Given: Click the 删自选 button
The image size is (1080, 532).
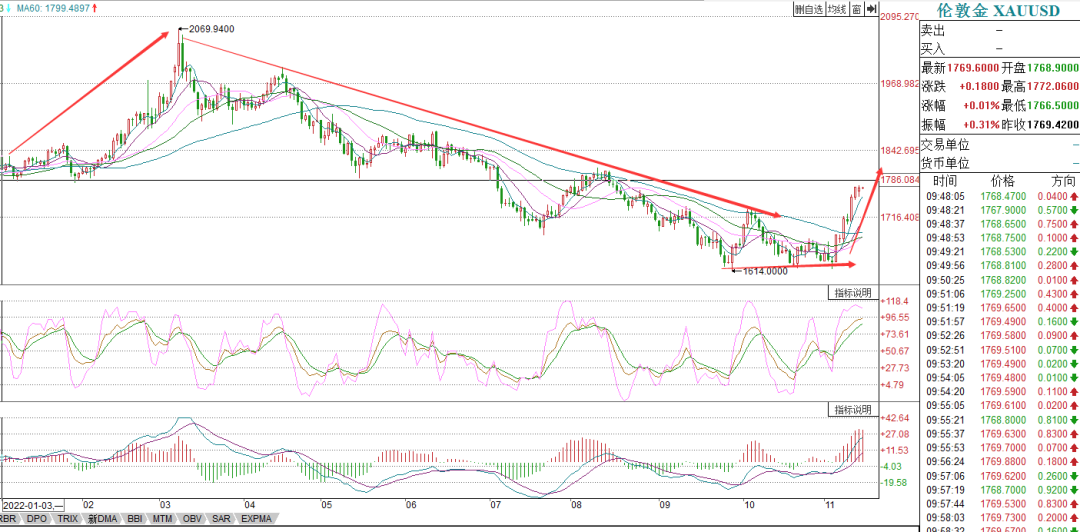Looking at the screenshot, I should 809,9.
